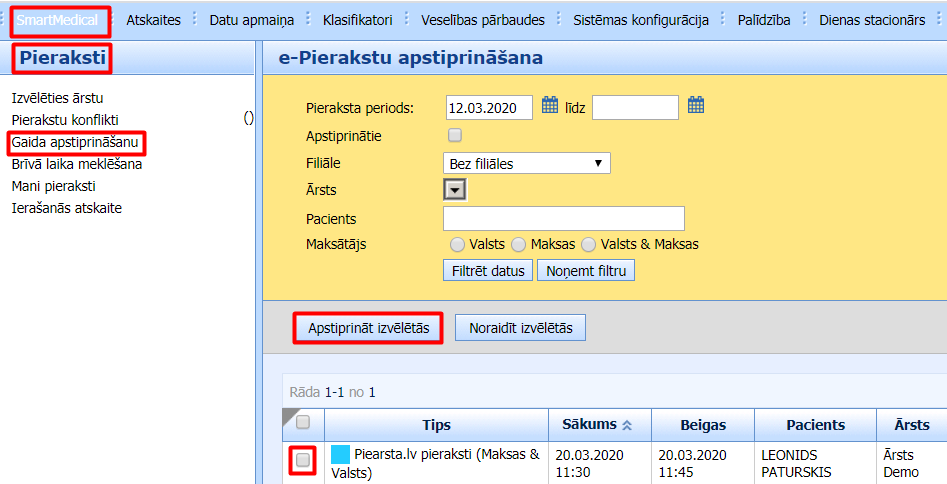Click into the Pacients text field
The image size is (947, 484).
point(563,219)
